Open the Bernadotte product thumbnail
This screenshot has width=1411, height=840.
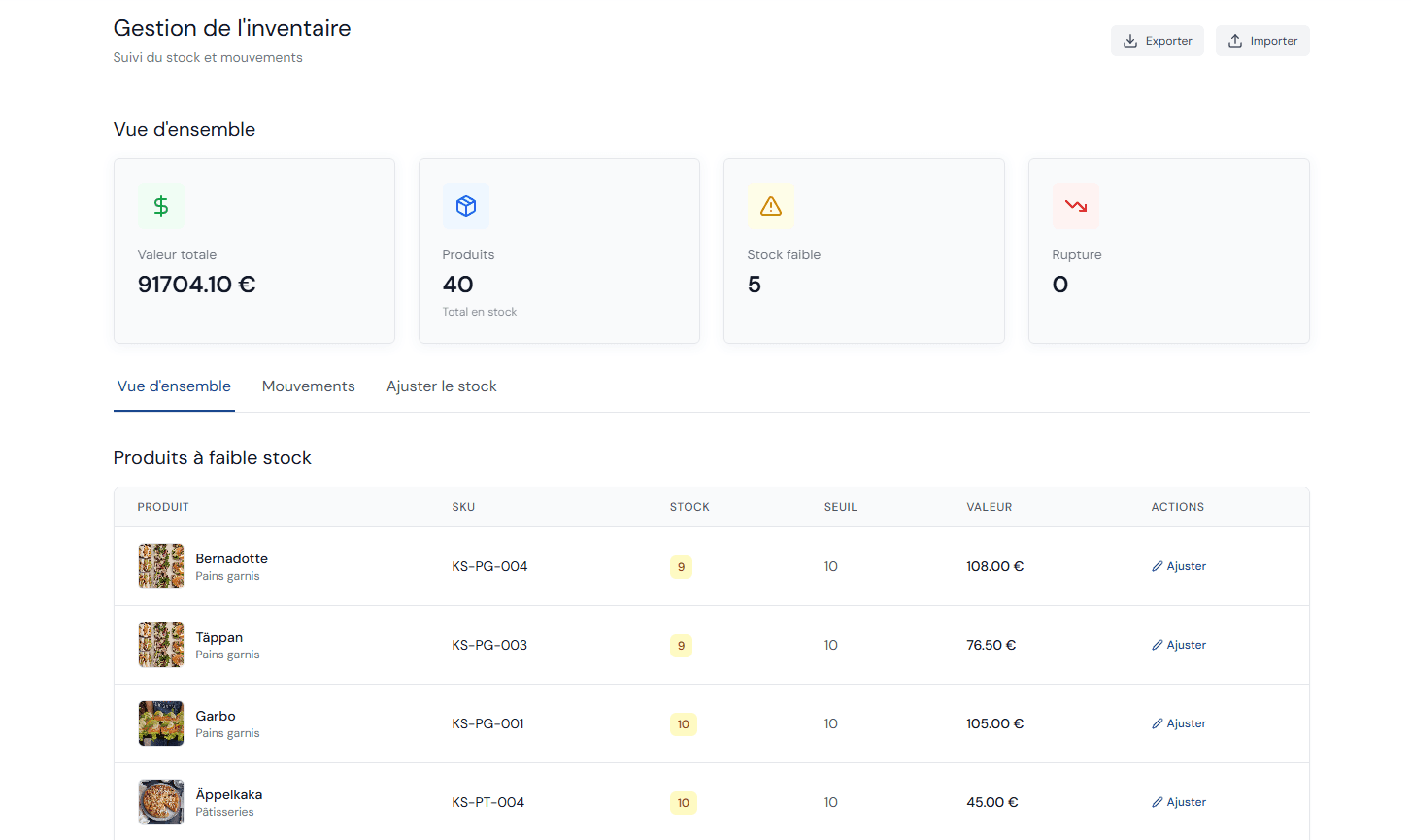pos(161,566)
